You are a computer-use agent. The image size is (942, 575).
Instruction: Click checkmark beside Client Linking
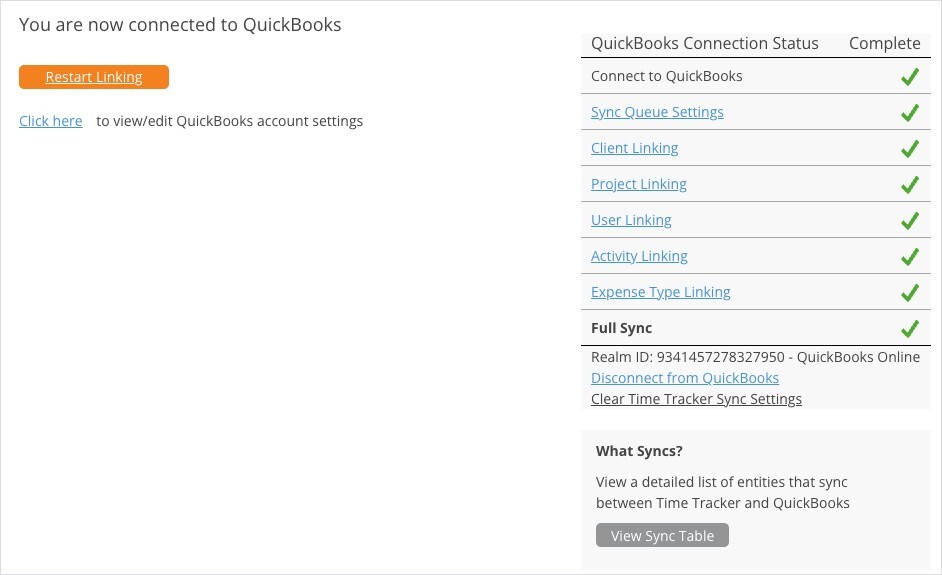[x=910, y=149]
